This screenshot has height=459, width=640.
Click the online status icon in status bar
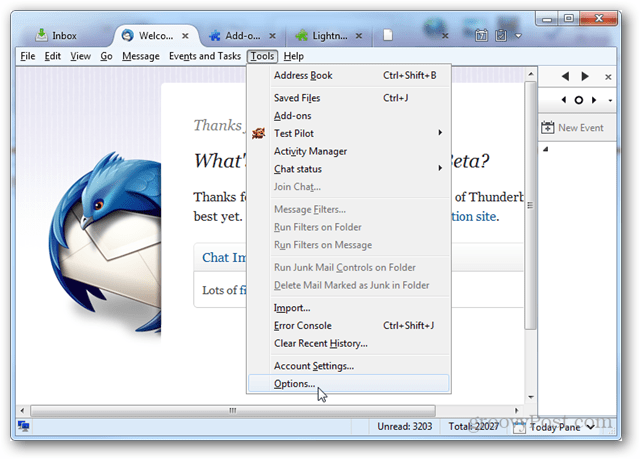coord(24,426)
